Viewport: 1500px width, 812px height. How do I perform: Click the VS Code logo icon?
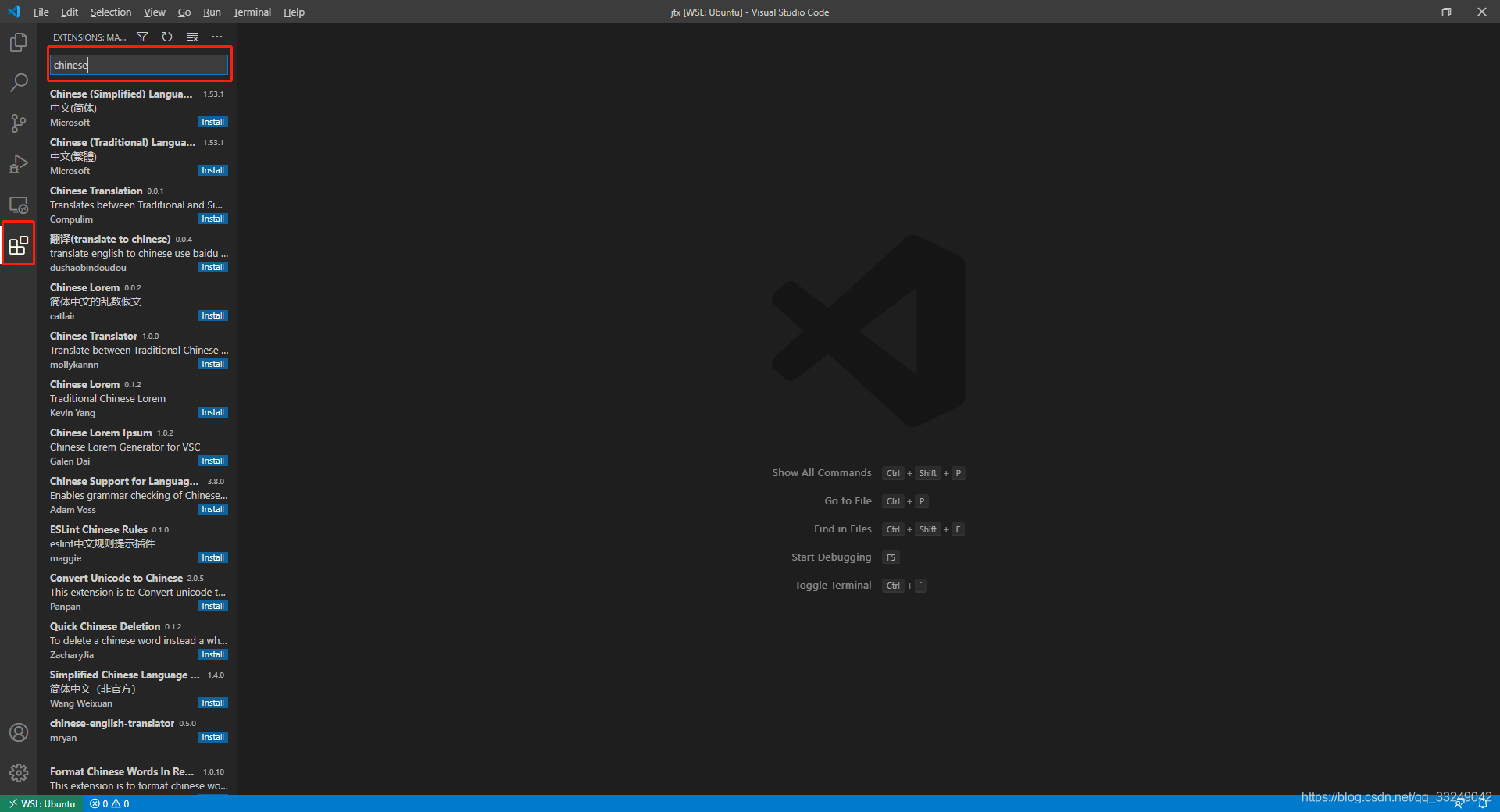point(14,12)
